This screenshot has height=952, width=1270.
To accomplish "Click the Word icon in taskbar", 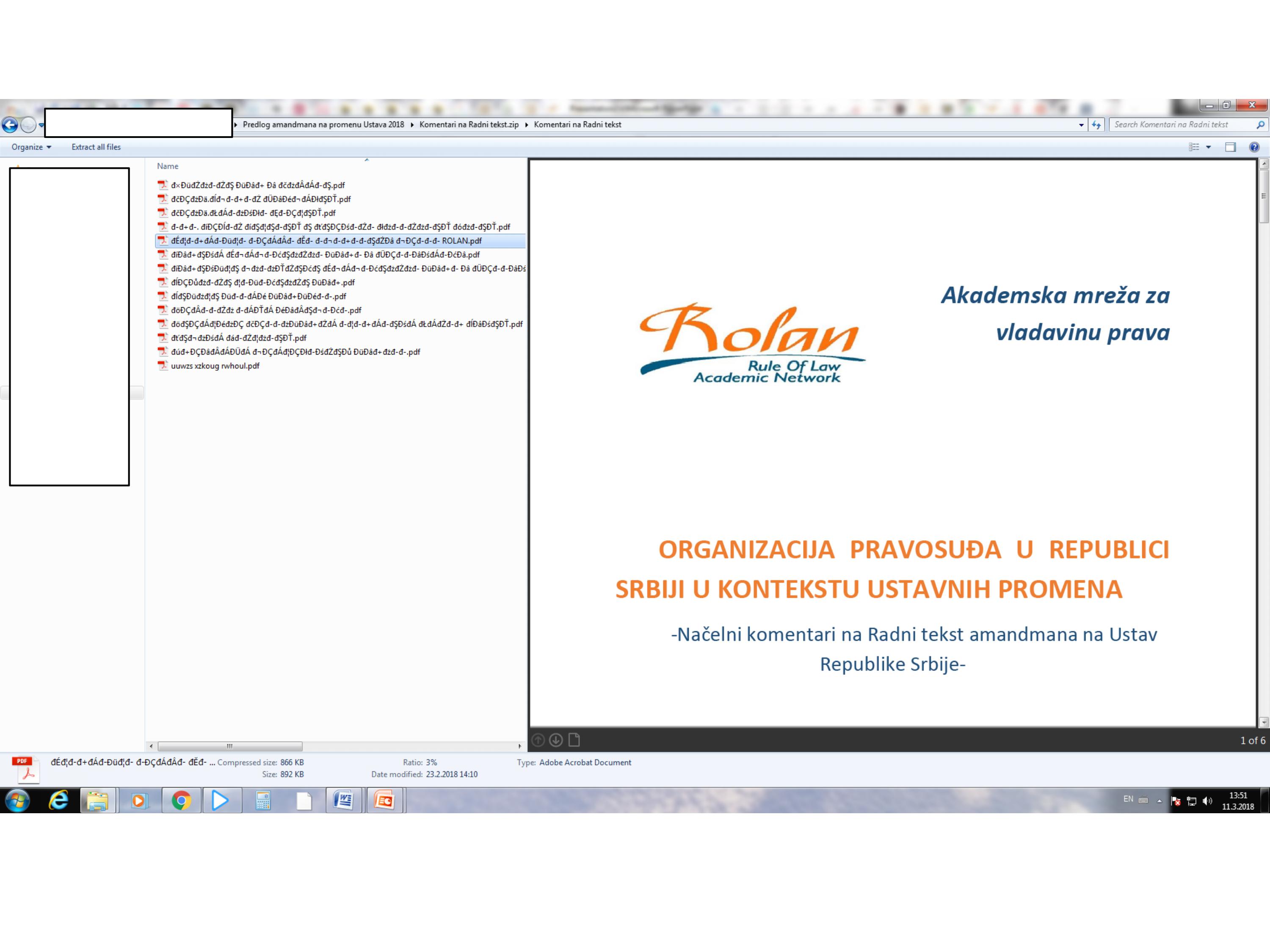I will [x=343, y=800].
